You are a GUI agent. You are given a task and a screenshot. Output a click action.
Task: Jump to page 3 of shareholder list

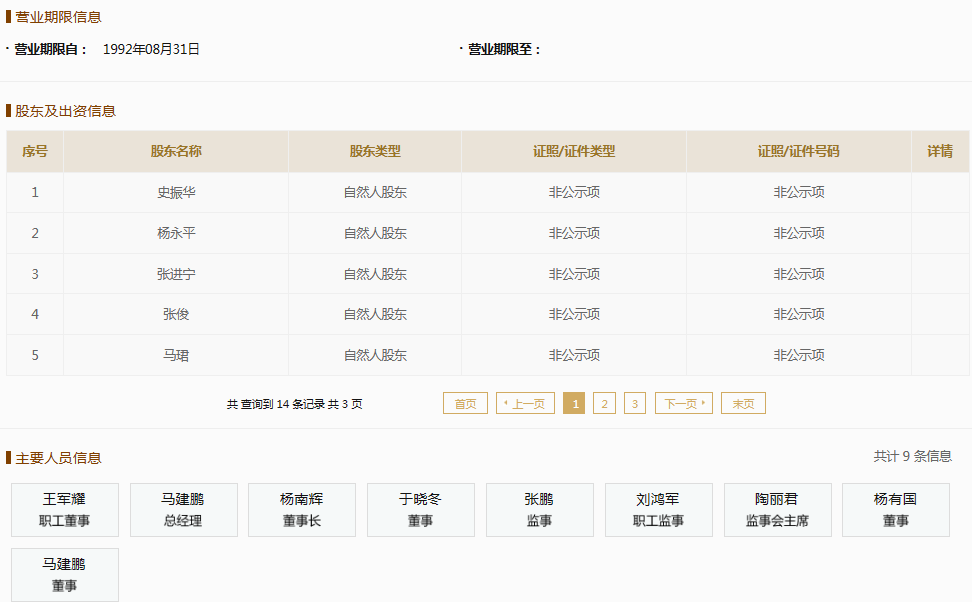tap(635, 404)
